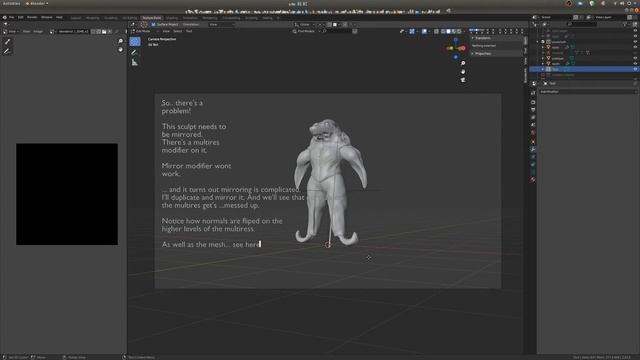Switch to the Shading workspace tab
Viewport: 640px width, 360px height.
(x=172, y=18)
